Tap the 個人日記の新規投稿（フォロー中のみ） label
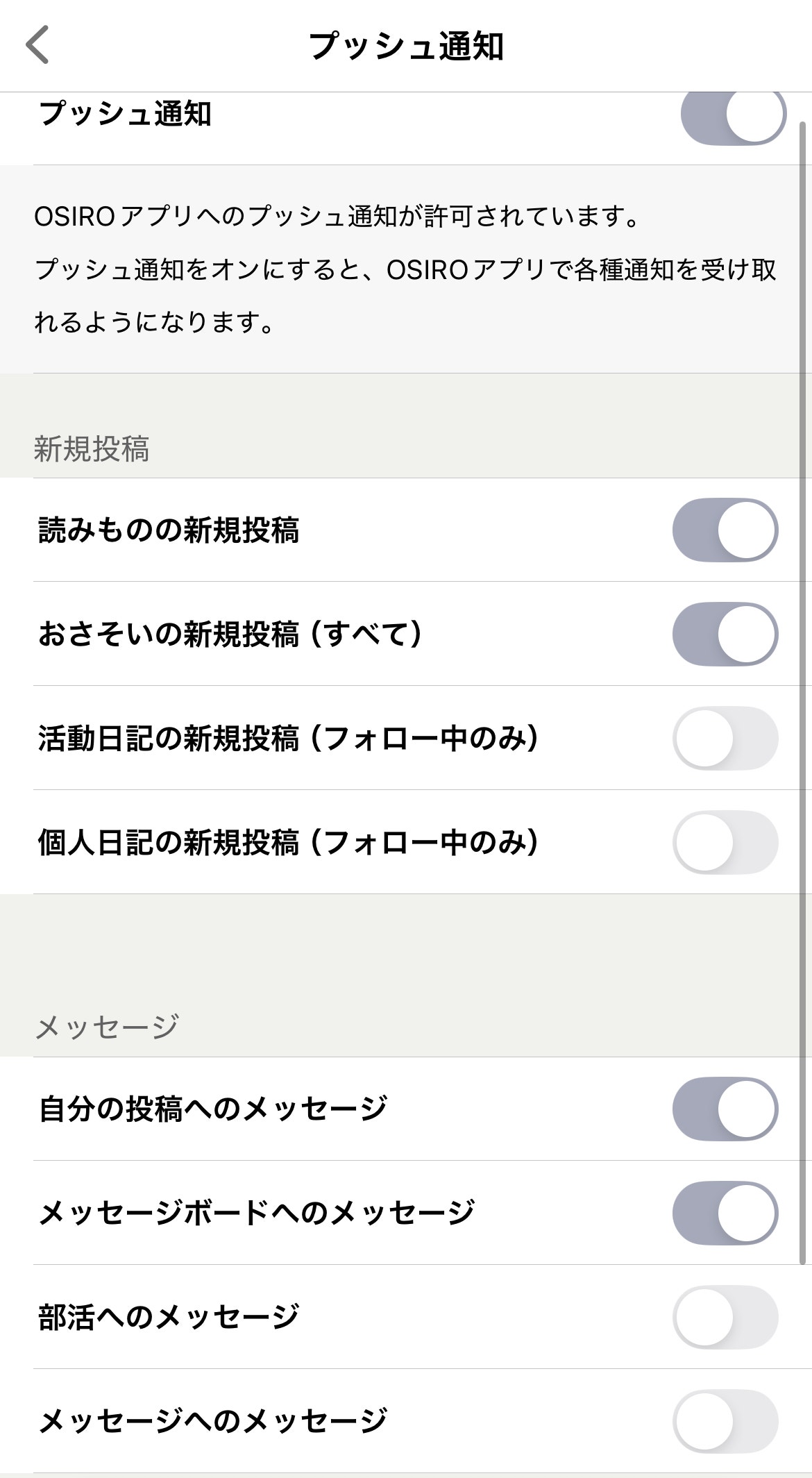Screen dimensions: 812x1478 point(289,843)
